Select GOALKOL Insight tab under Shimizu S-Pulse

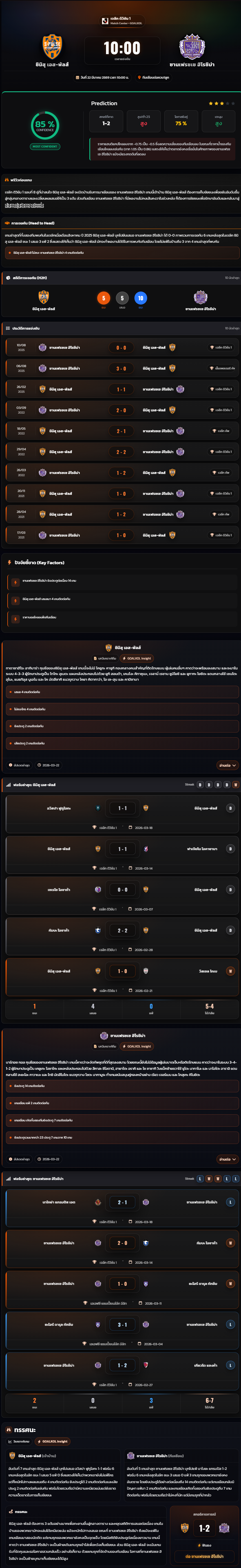(x=137, y=658)
